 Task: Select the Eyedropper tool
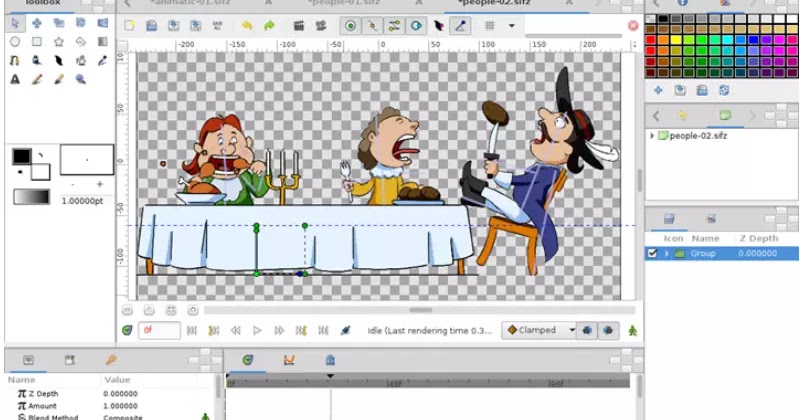click(103, 61)
